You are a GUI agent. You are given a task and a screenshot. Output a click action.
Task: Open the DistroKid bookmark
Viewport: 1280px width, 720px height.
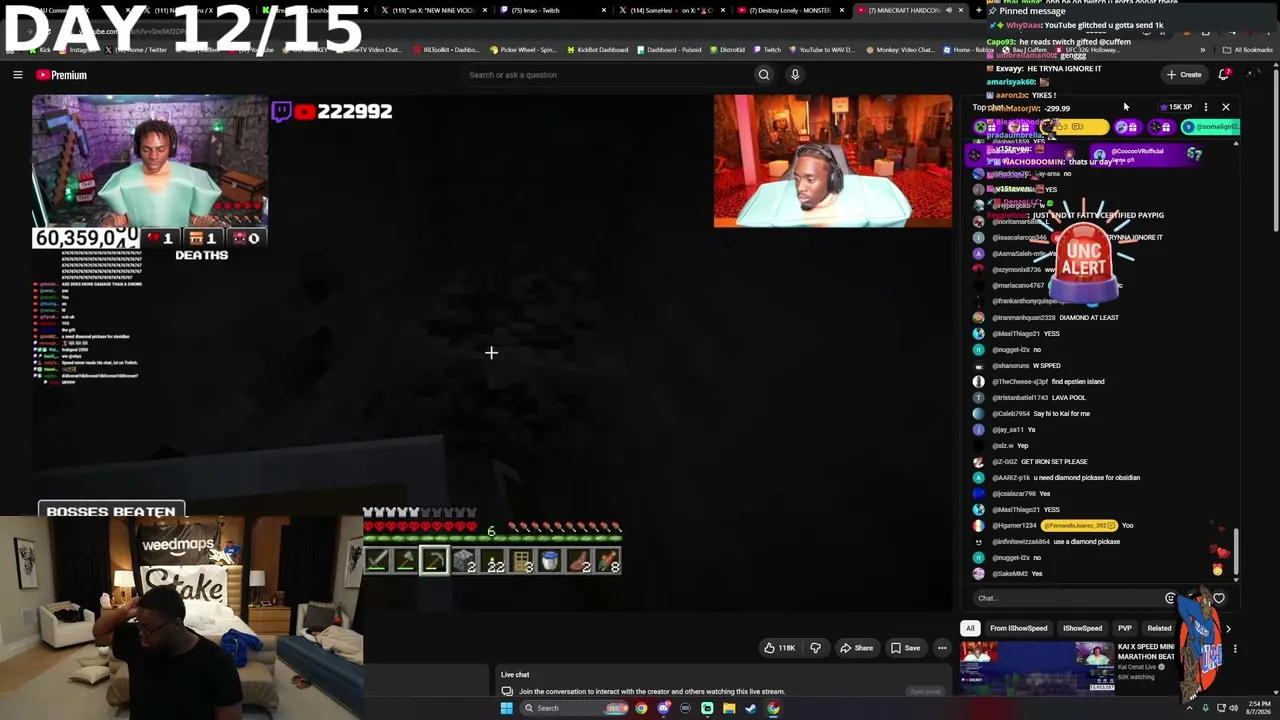[x=727, y=50]
